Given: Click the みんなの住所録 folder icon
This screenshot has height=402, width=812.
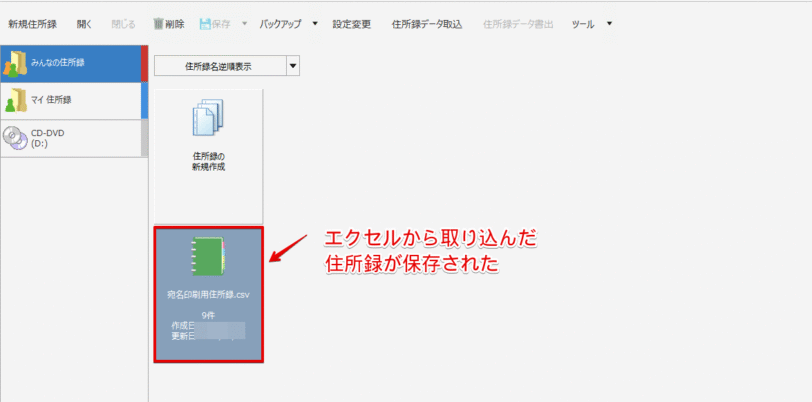Looking at the screenshot, I should click(x=14, y=65).
